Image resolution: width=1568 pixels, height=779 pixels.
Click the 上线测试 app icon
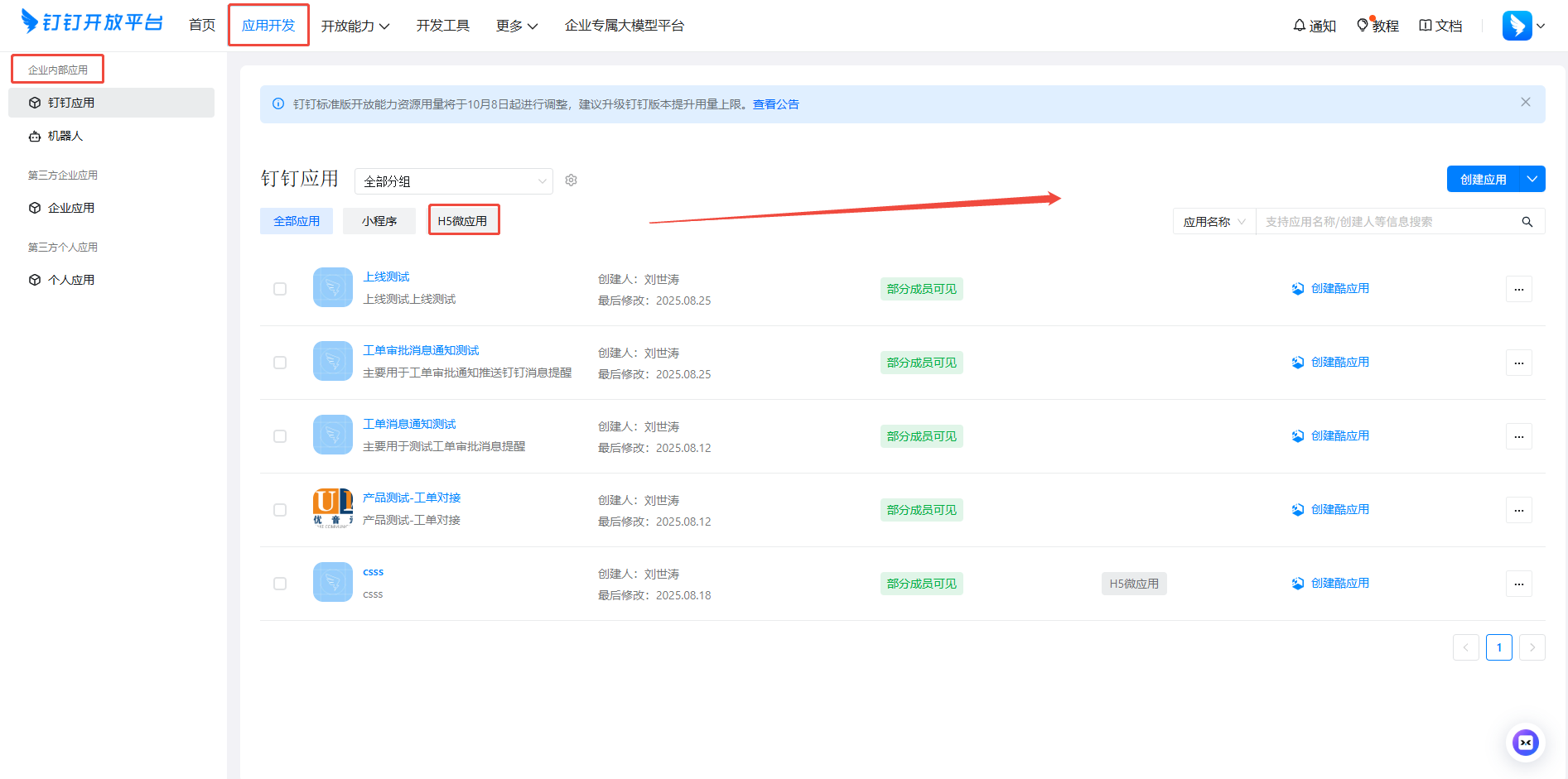pos(333,287)
